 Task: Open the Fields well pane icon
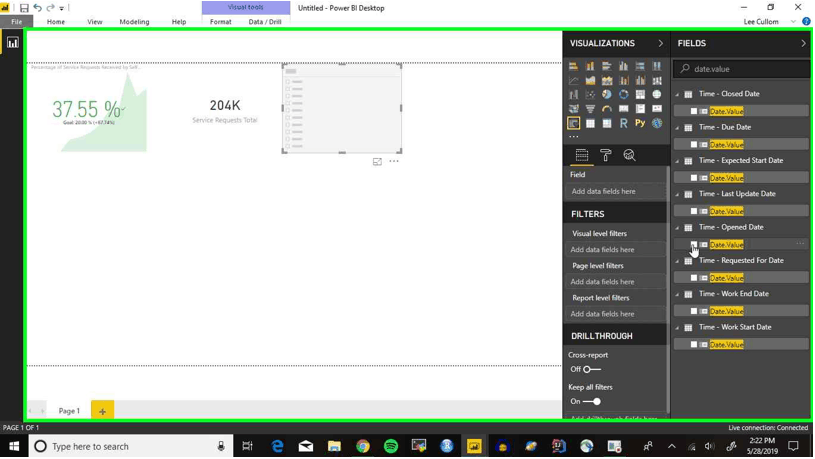(582, 155)
